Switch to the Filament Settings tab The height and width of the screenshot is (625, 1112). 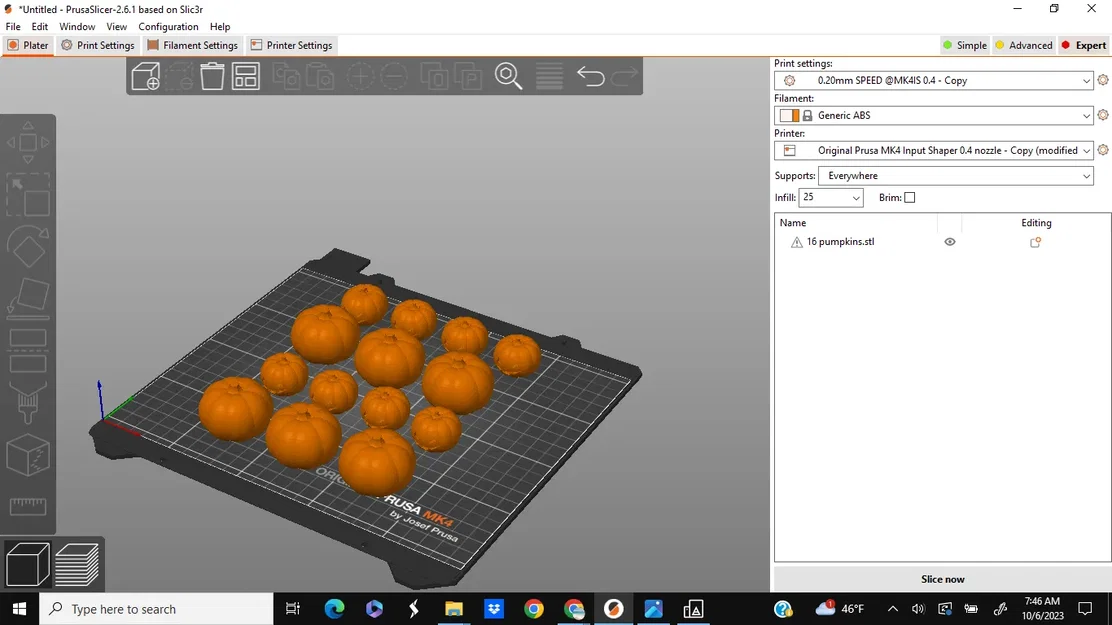(193, 45)
